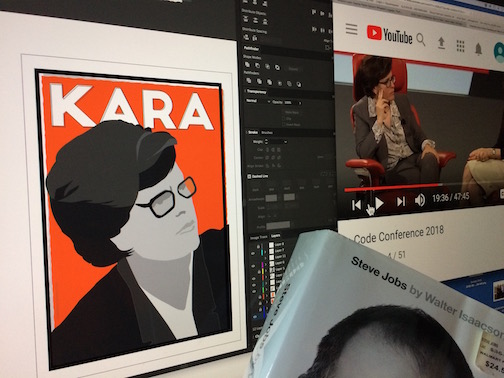Image resolution: width=504 pixels, height=378 pixels.
Task: Click the Minus Back pathfinder icon
Action: (x=299, y=85)
